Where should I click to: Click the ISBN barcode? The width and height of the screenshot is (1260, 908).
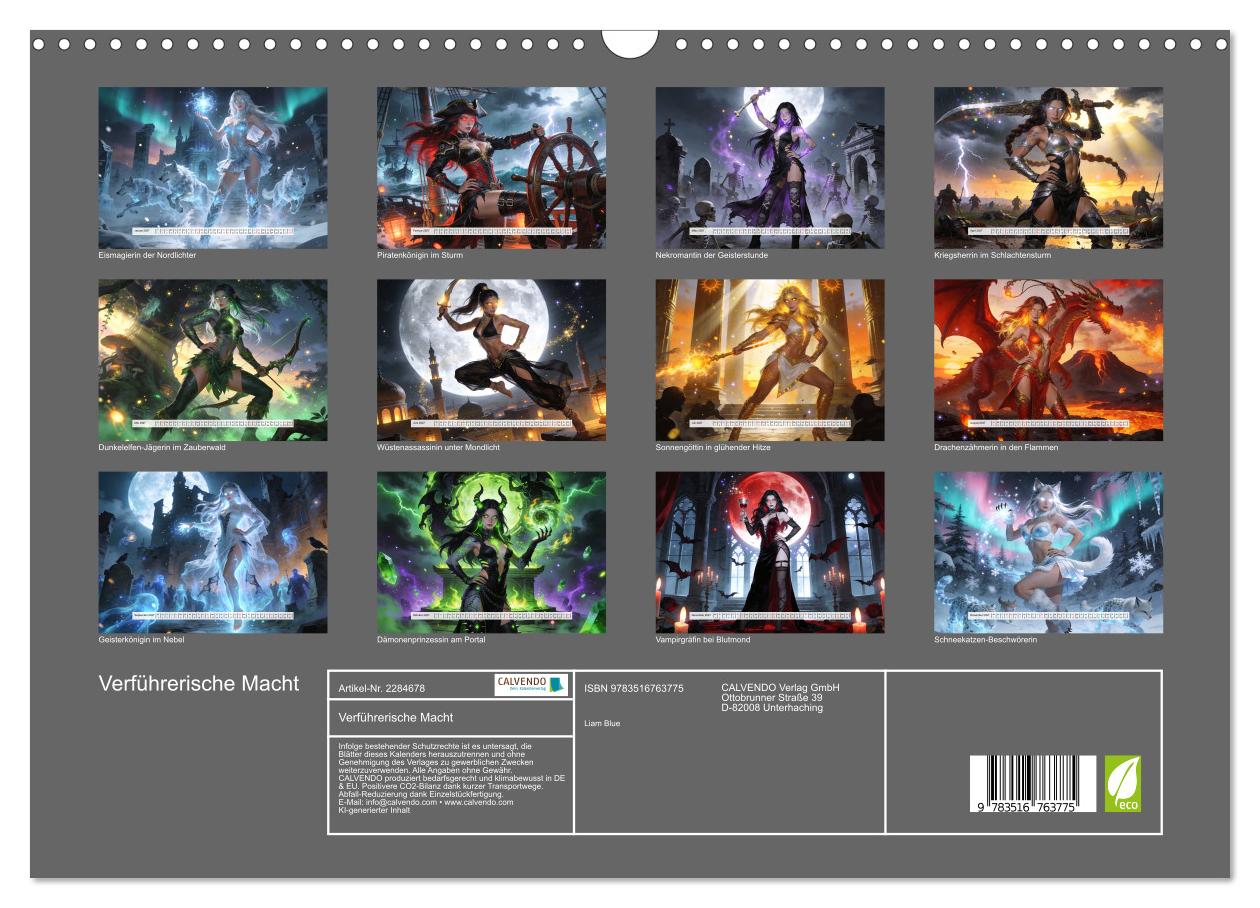pos(1032,784)
